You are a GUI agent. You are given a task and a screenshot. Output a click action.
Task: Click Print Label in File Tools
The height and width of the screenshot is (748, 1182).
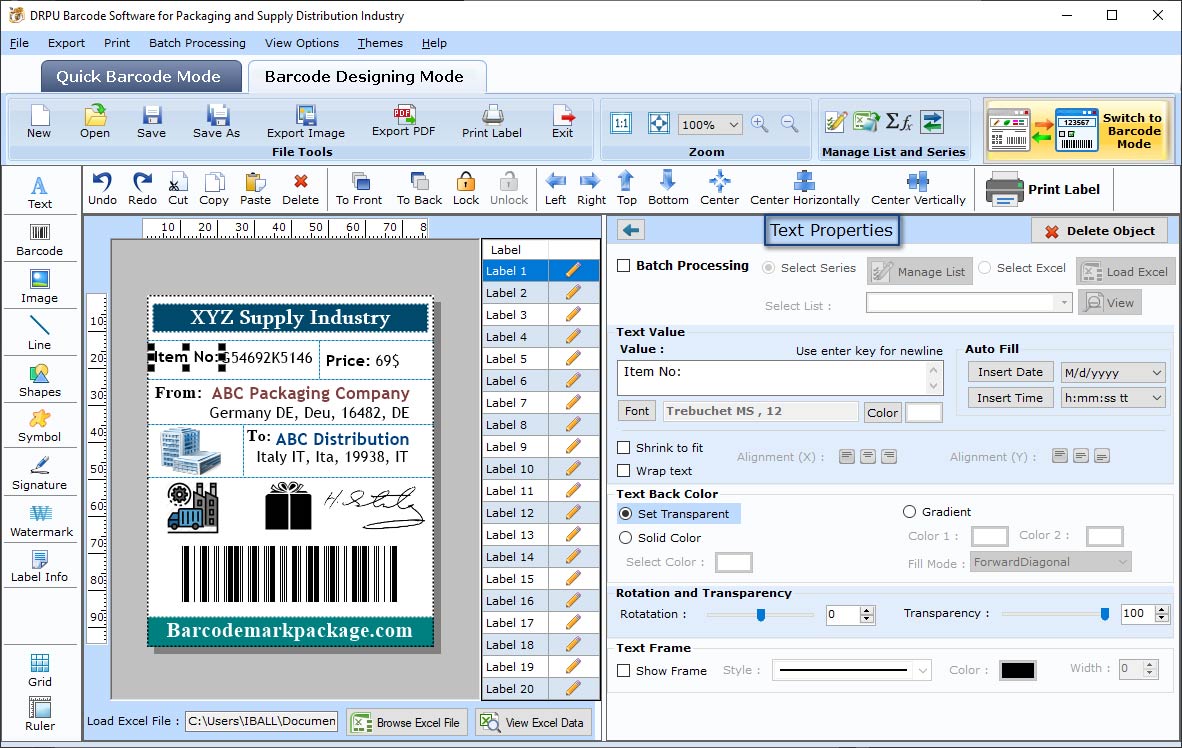point(491,121)
